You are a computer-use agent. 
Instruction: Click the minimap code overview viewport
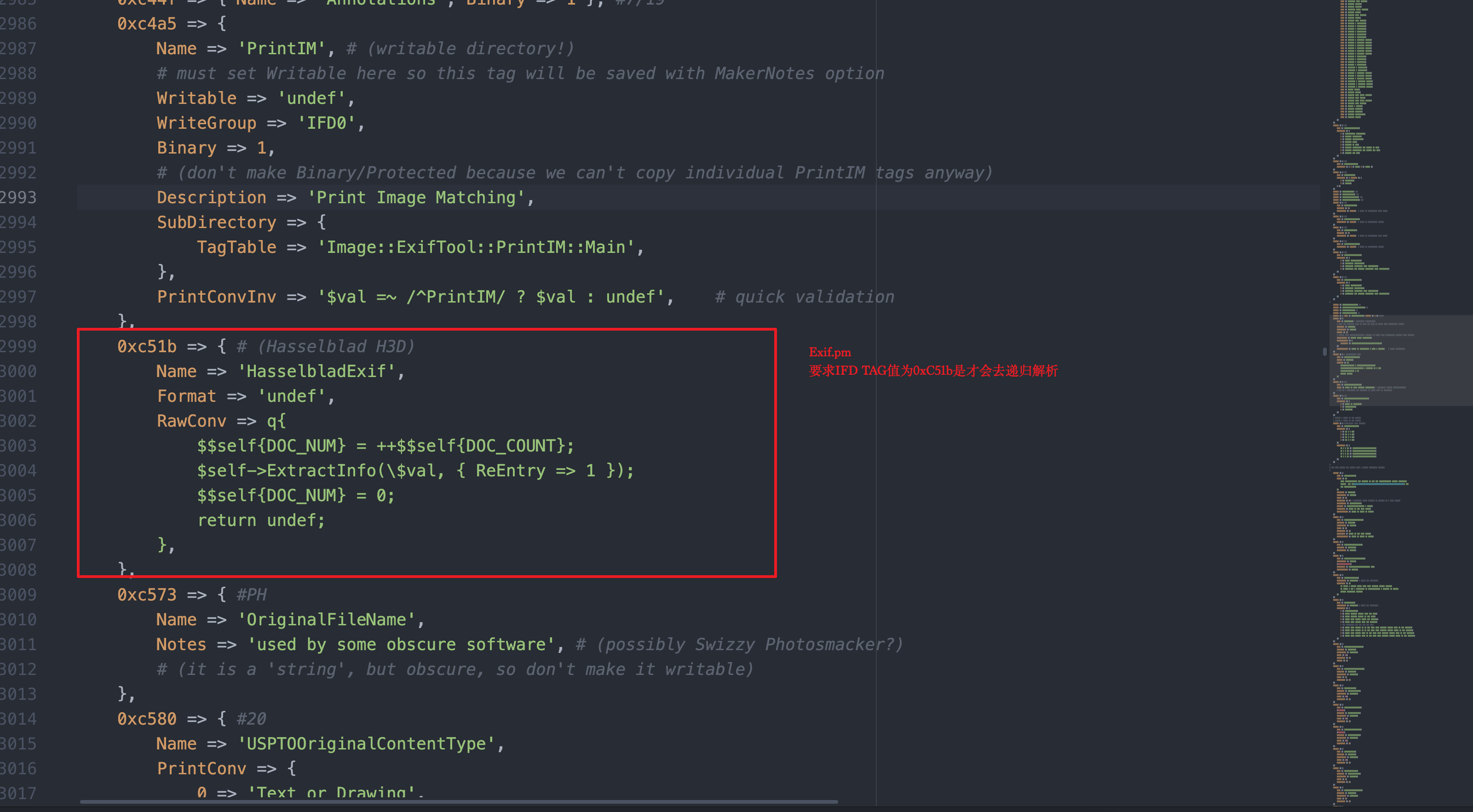1400,360
